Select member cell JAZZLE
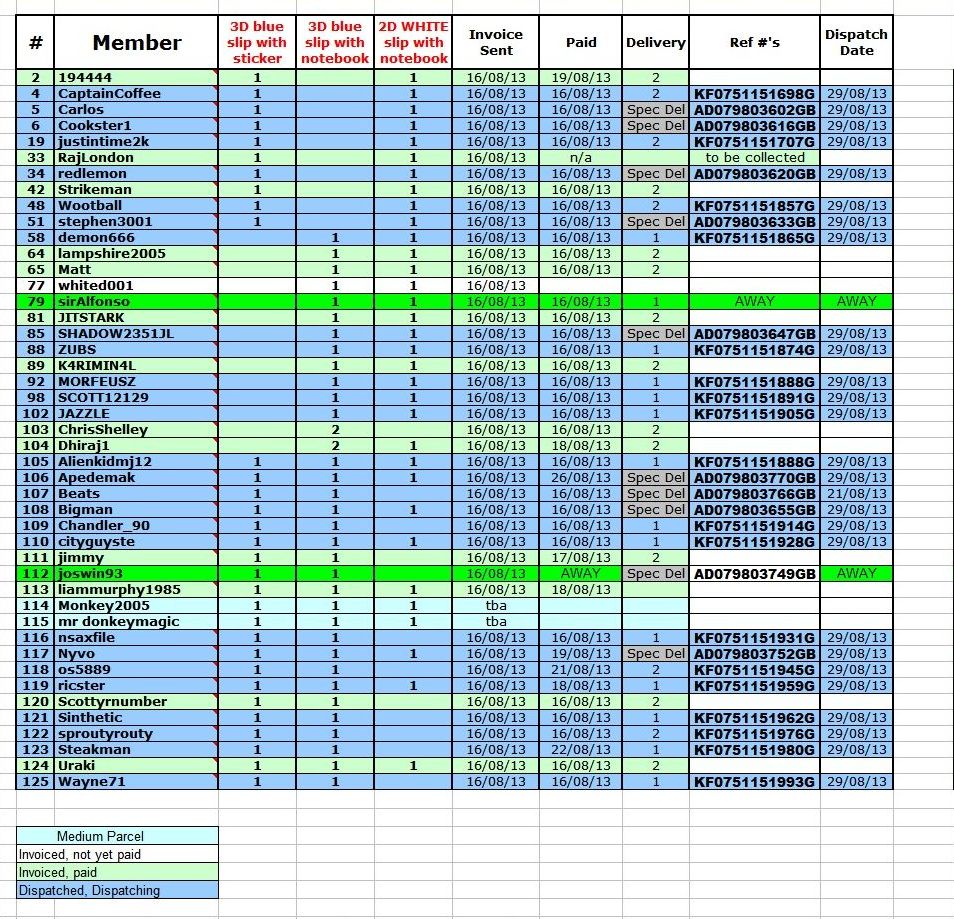This screenshot has width=954, height=919. pyautogui.click(x=136, y=414)
